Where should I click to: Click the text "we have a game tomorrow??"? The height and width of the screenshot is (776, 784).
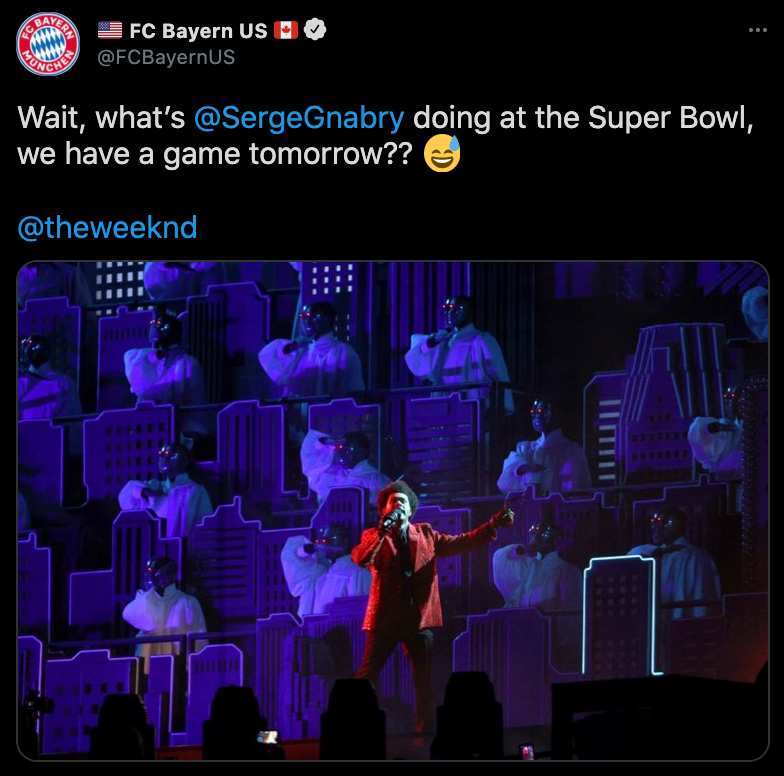(215, 154)
